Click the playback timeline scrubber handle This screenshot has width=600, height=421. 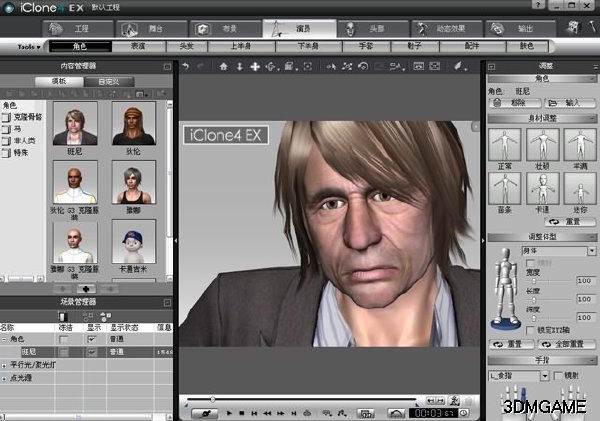coord(213,400)
